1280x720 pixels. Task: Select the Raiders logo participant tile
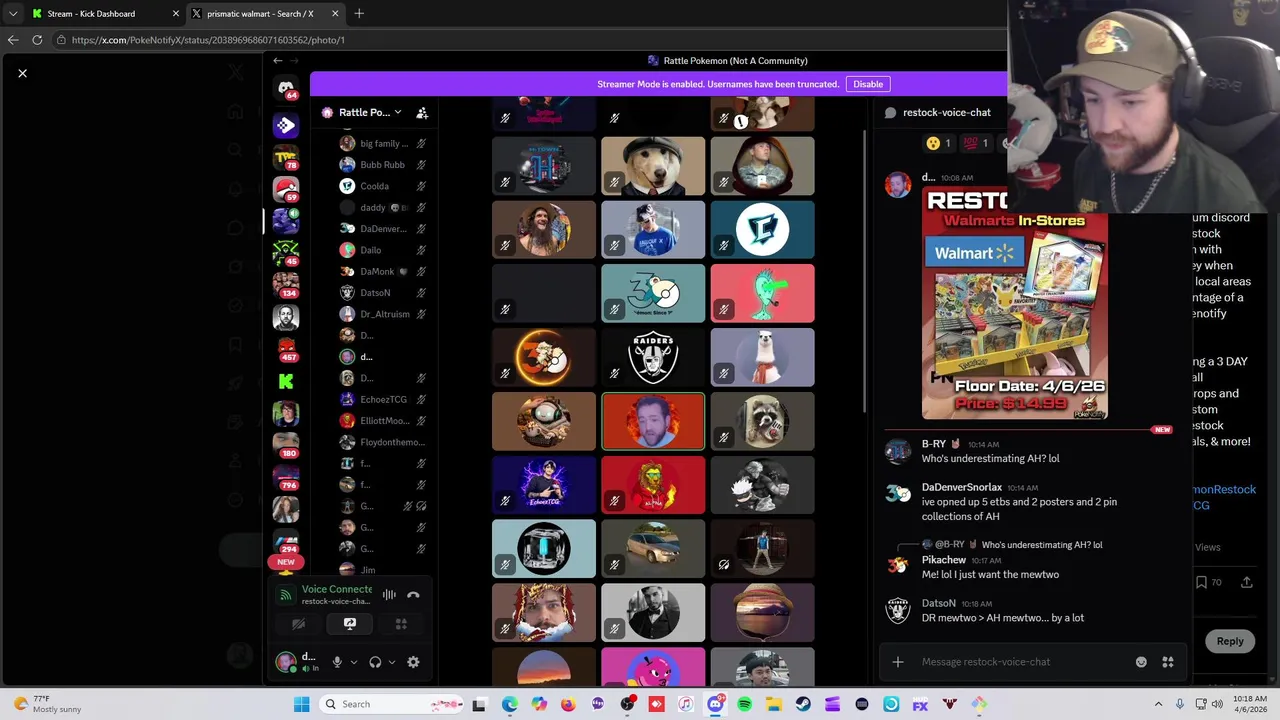653,357
